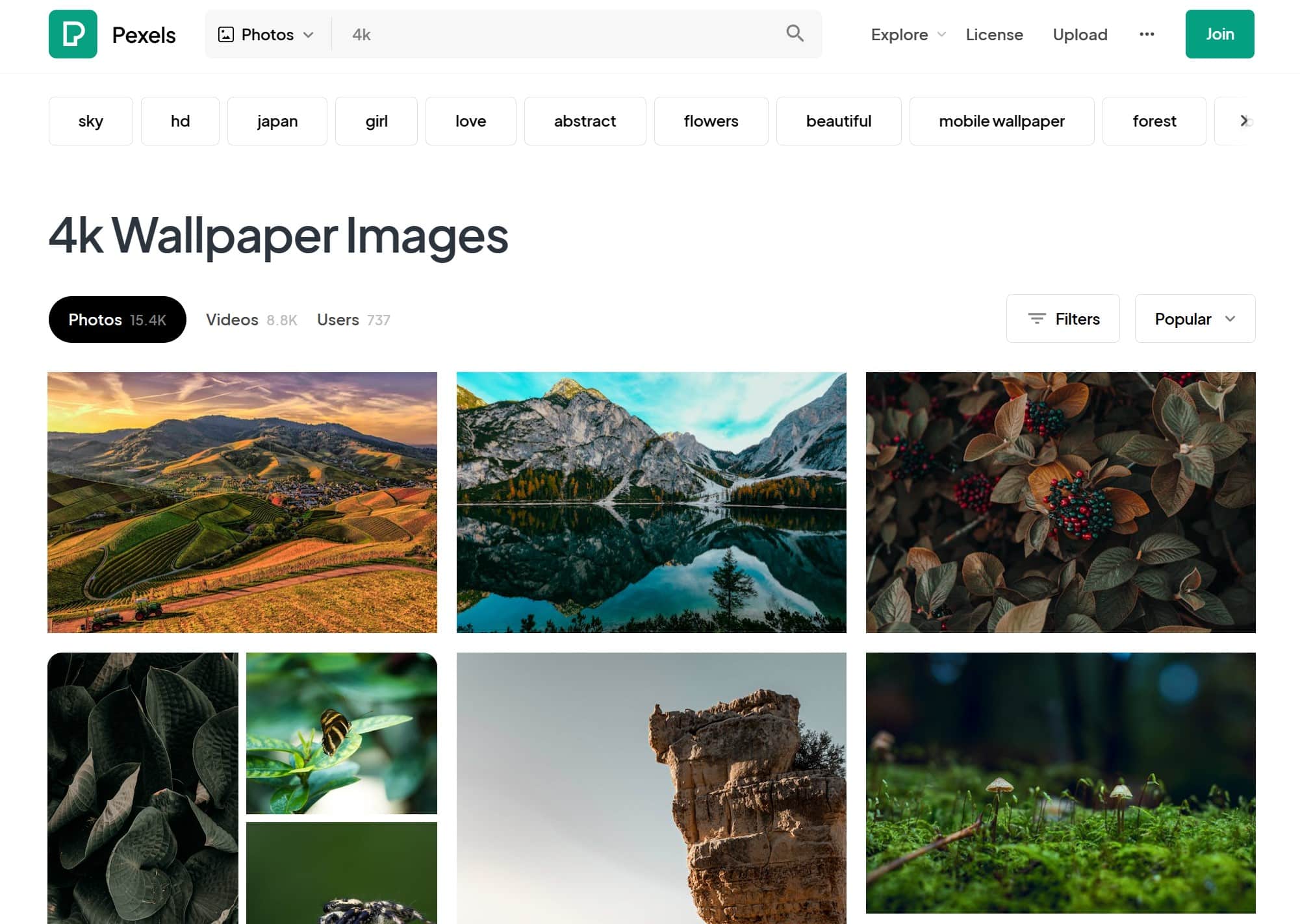The width and height of the screenshot is (1300, 924).
Task: Open the butterfly on leaf photo
Action: [x=341, y=733]
